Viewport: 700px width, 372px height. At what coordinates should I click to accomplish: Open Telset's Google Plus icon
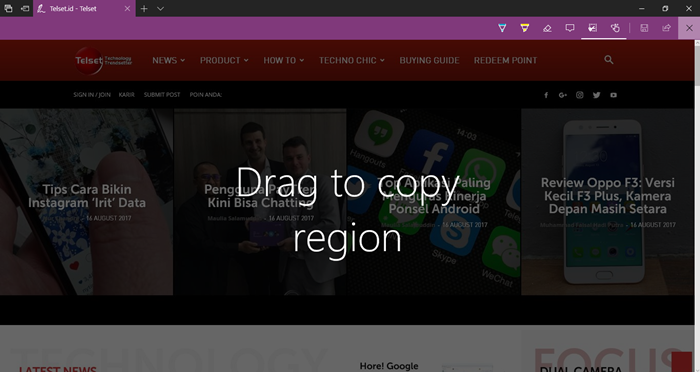pos(562,95)
